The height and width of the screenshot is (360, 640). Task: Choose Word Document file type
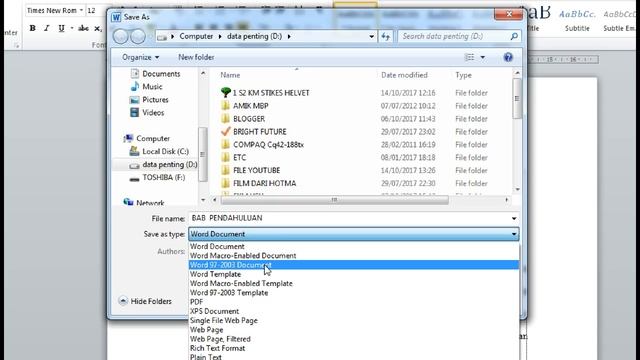[x=353, y=247]
